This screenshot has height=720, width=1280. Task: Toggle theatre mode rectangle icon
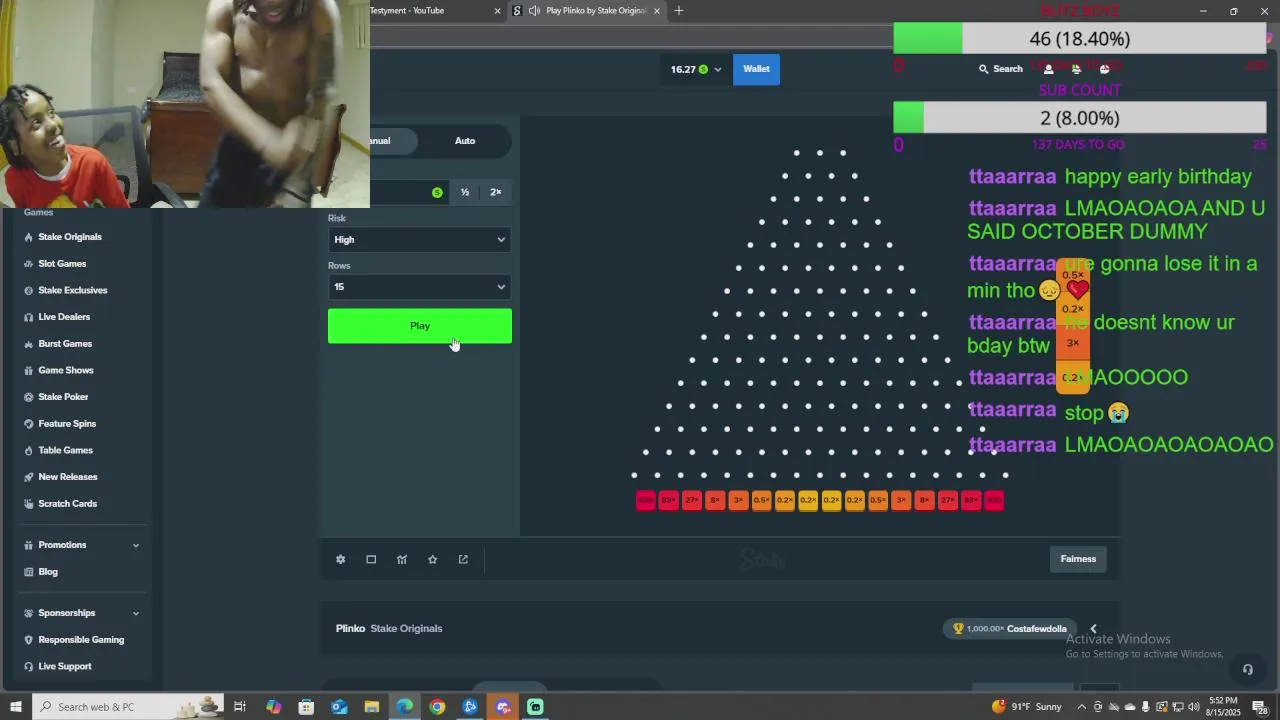(x=371, y=559)
